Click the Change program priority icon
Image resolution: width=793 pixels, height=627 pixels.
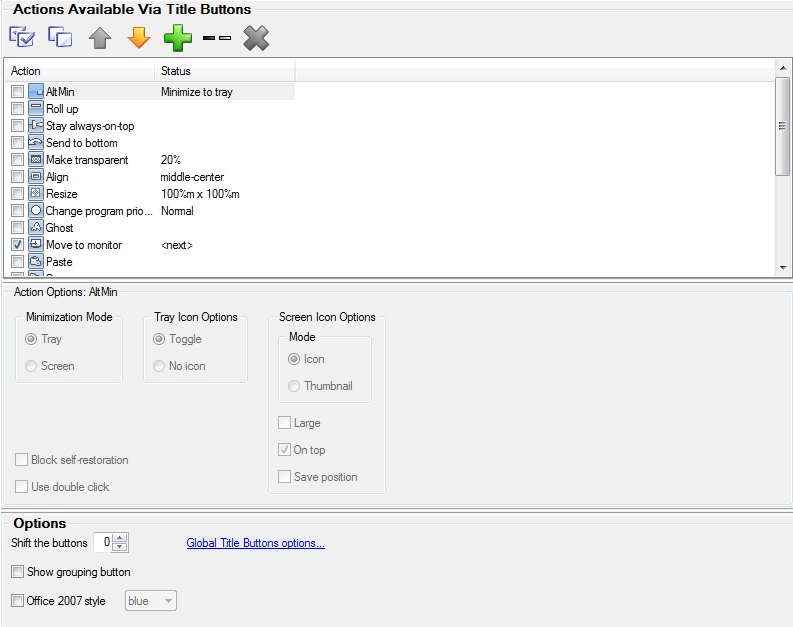[x=36, y=210]
